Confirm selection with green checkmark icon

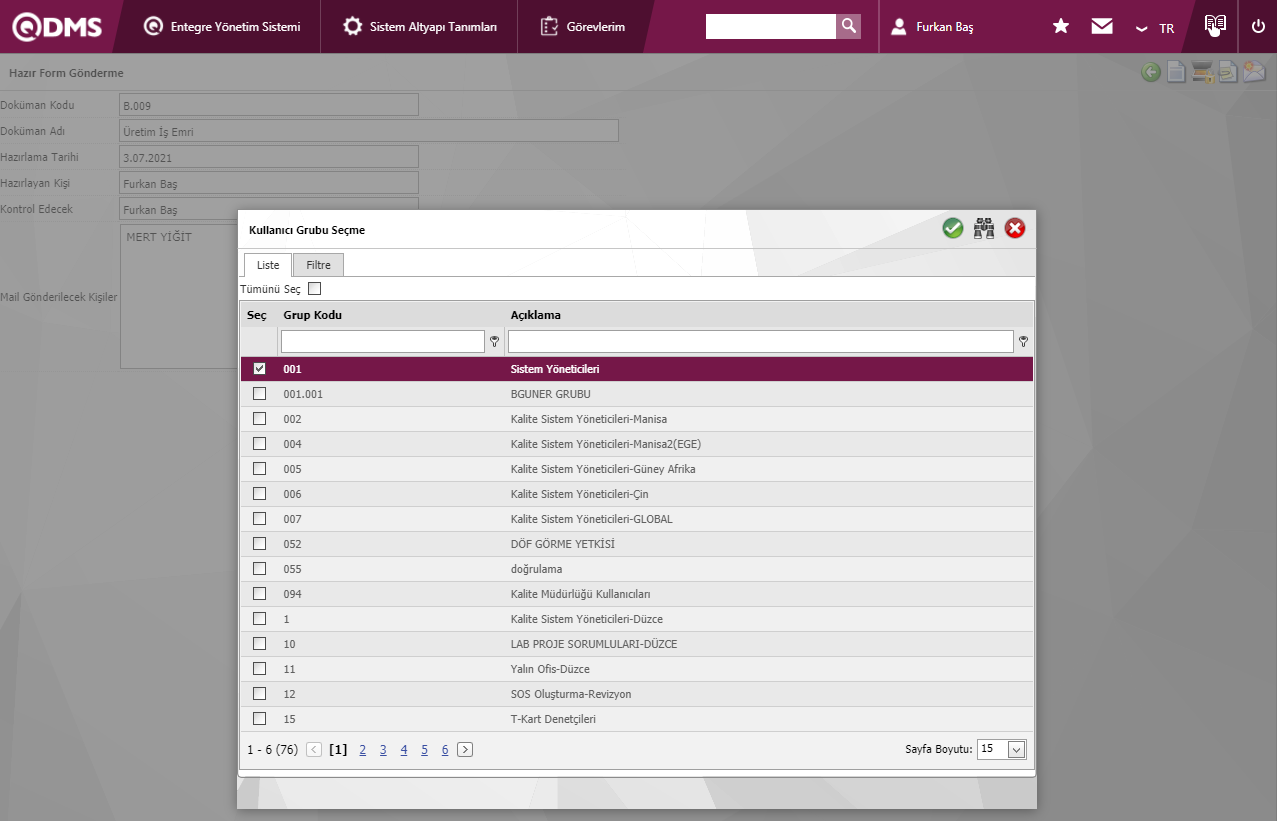[953, 229]
